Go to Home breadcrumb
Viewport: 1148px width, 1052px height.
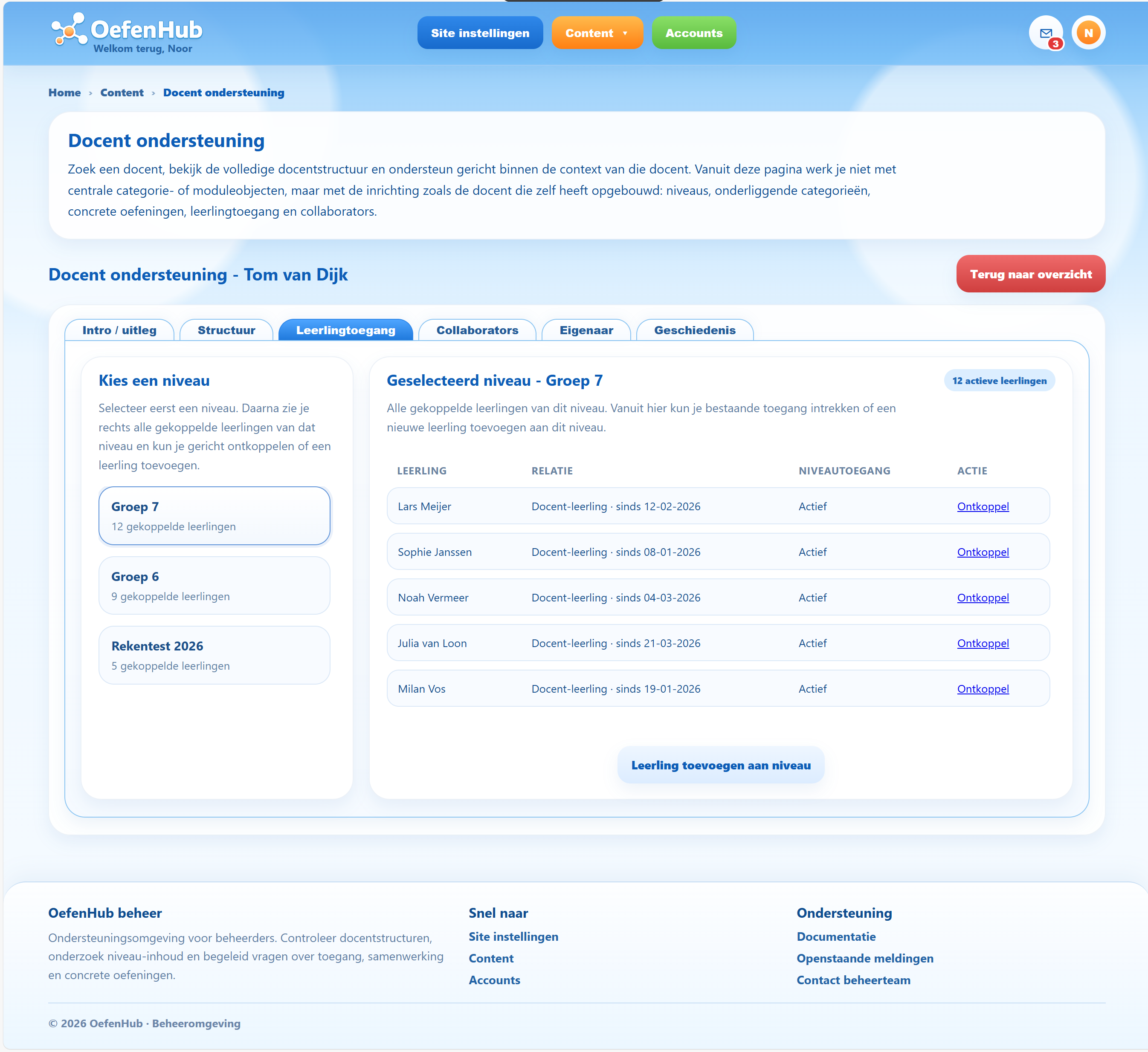[64, 93]
